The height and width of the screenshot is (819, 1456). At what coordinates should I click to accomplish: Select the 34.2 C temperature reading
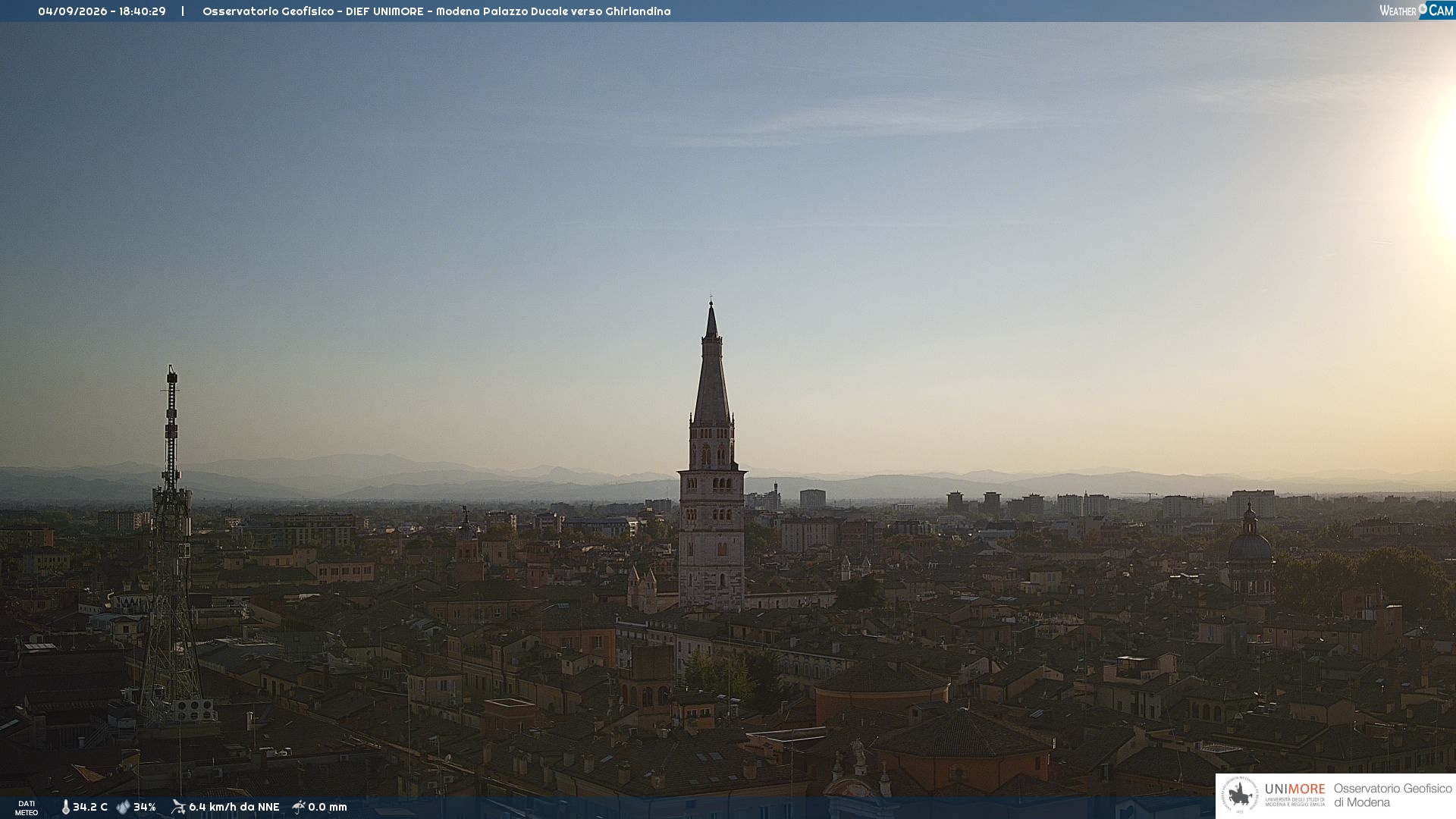(90, 807)
